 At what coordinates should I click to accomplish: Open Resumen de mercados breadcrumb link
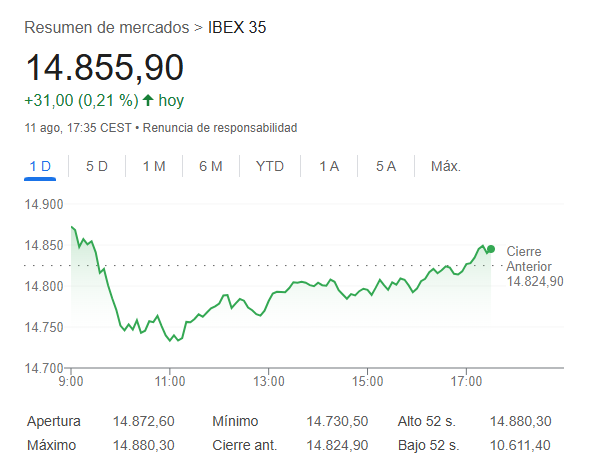(107, 26)
